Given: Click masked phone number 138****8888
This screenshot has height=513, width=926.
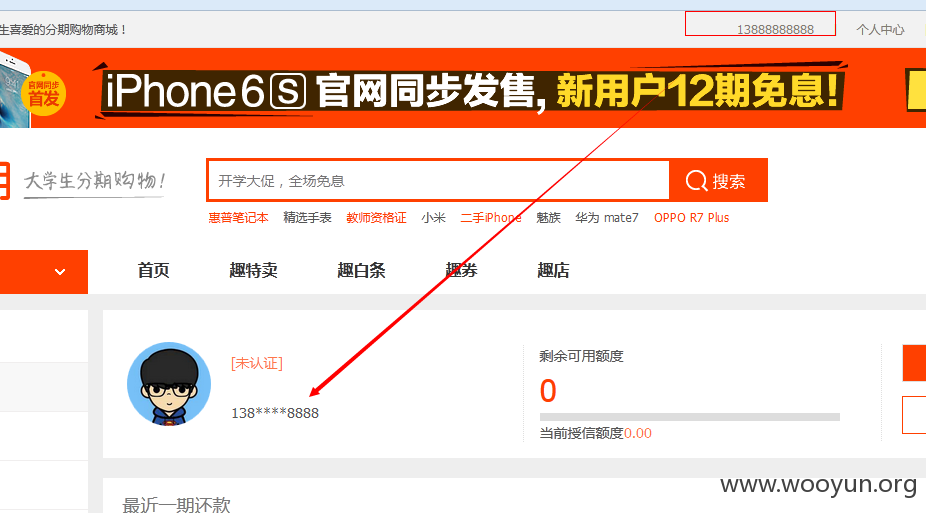Looking at the screenshot, I should point(275,413).
